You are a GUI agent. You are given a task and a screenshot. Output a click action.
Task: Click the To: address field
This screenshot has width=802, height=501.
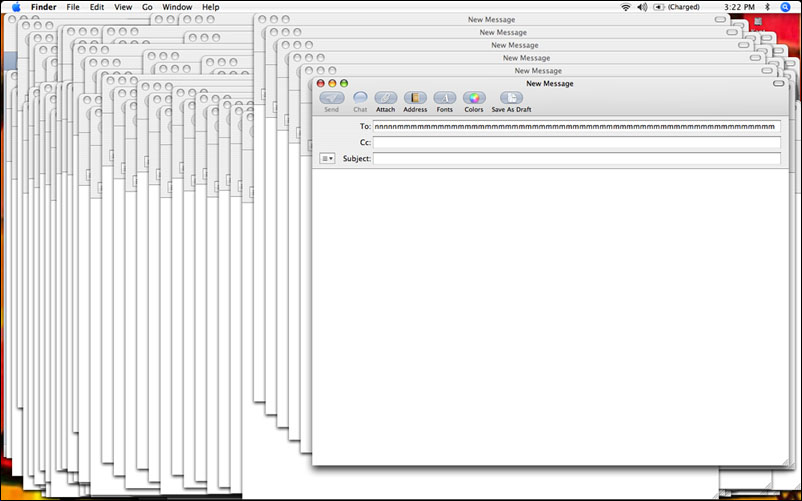pyautogui.click(x=576, y=126)
